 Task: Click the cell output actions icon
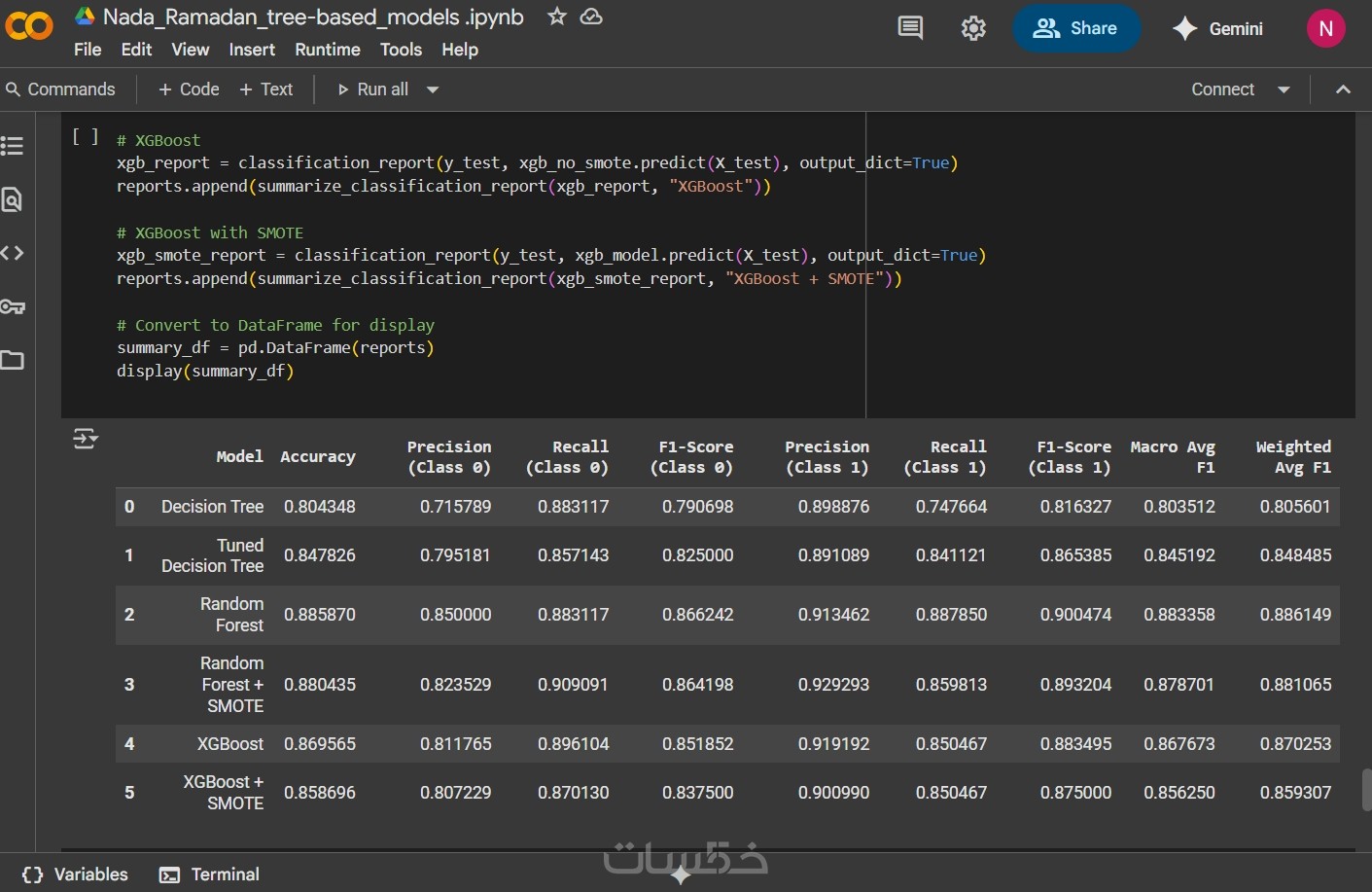(x=86, y=439)
